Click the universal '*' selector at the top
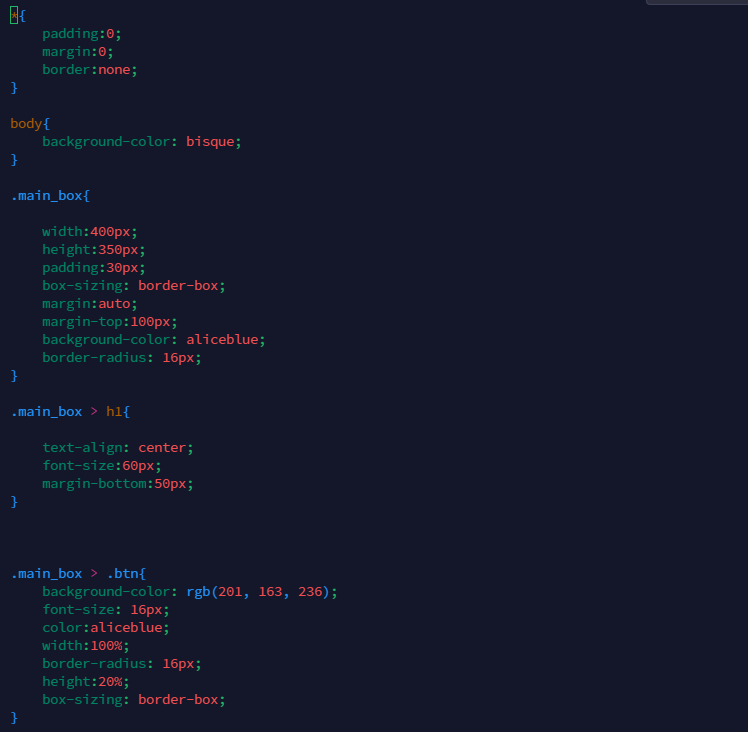This screenshot has width=748, height=732. pyautogui.click(x=14, y=16)
